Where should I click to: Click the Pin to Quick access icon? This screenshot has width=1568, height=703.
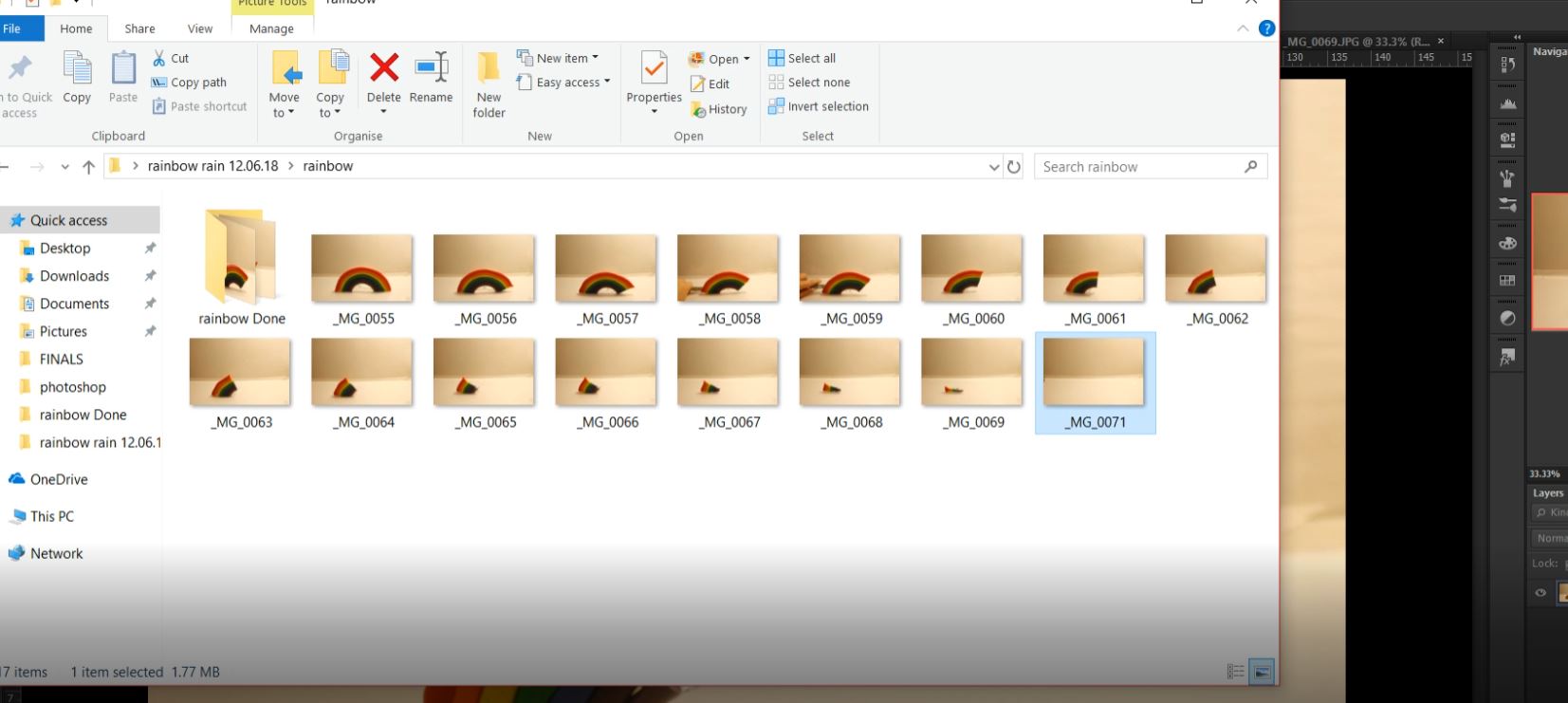(20, 68)
